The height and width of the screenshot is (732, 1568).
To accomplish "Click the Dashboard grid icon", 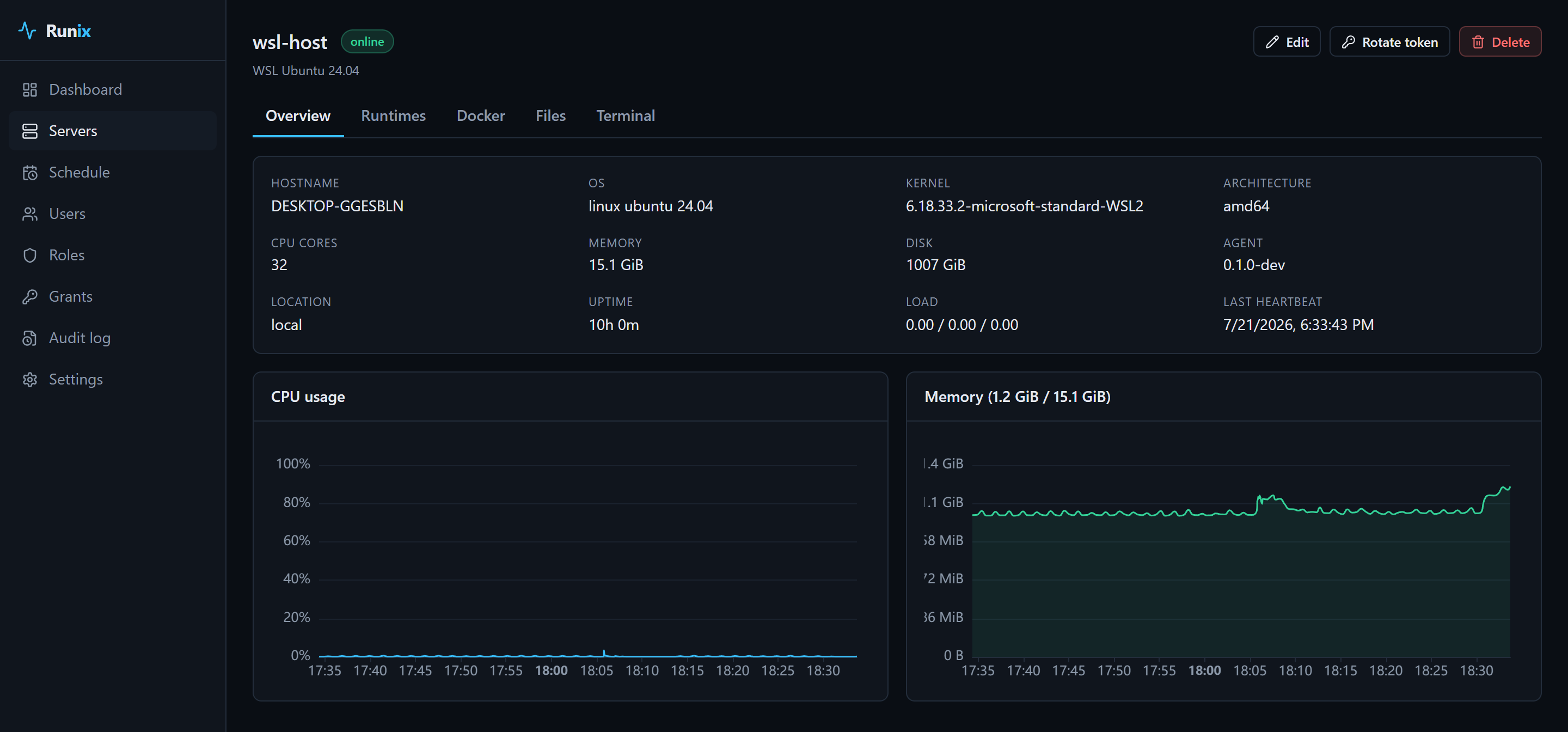I will (30, 90).
